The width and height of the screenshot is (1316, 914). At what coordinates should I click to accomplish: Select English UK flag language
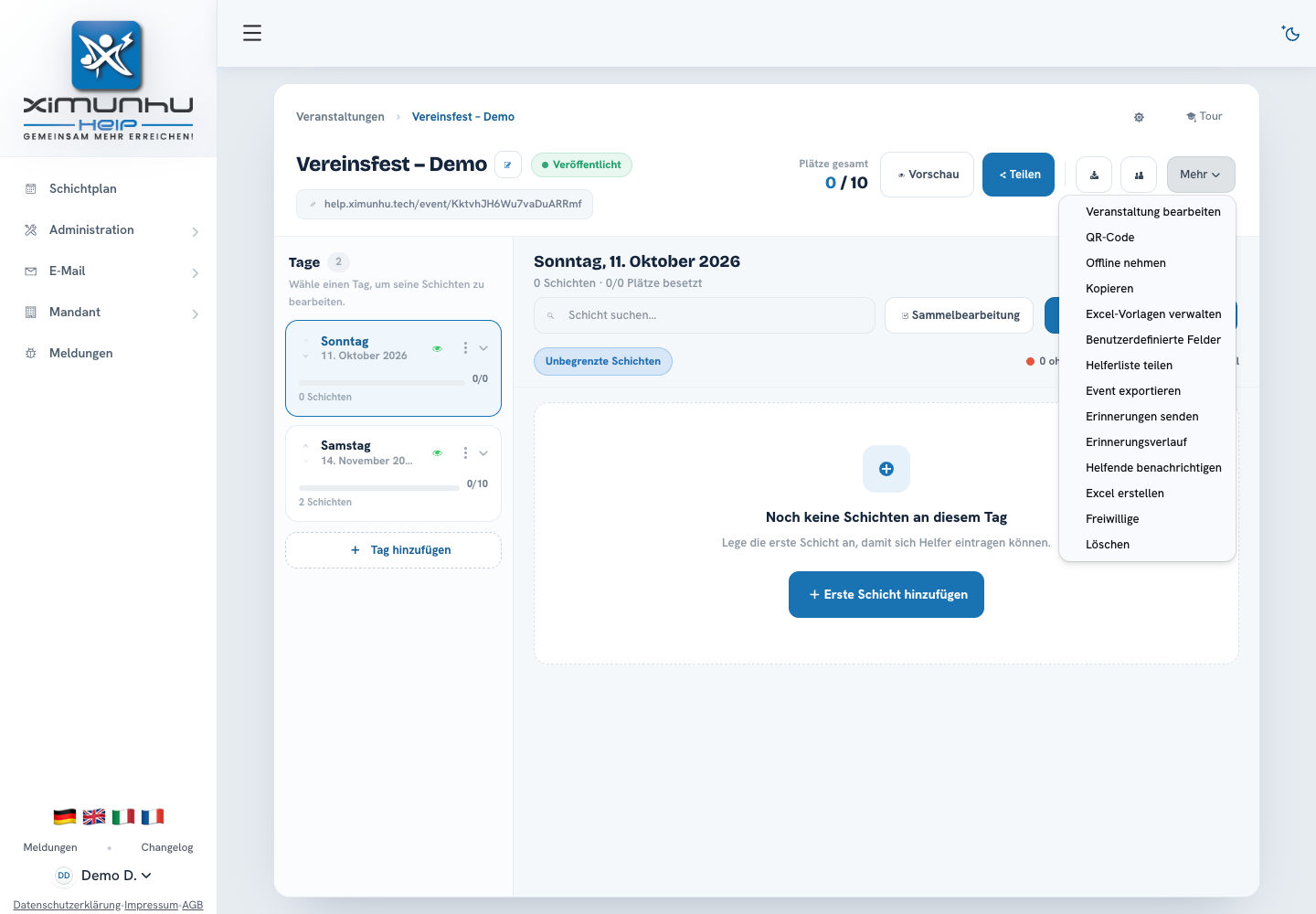pos(94,816)
